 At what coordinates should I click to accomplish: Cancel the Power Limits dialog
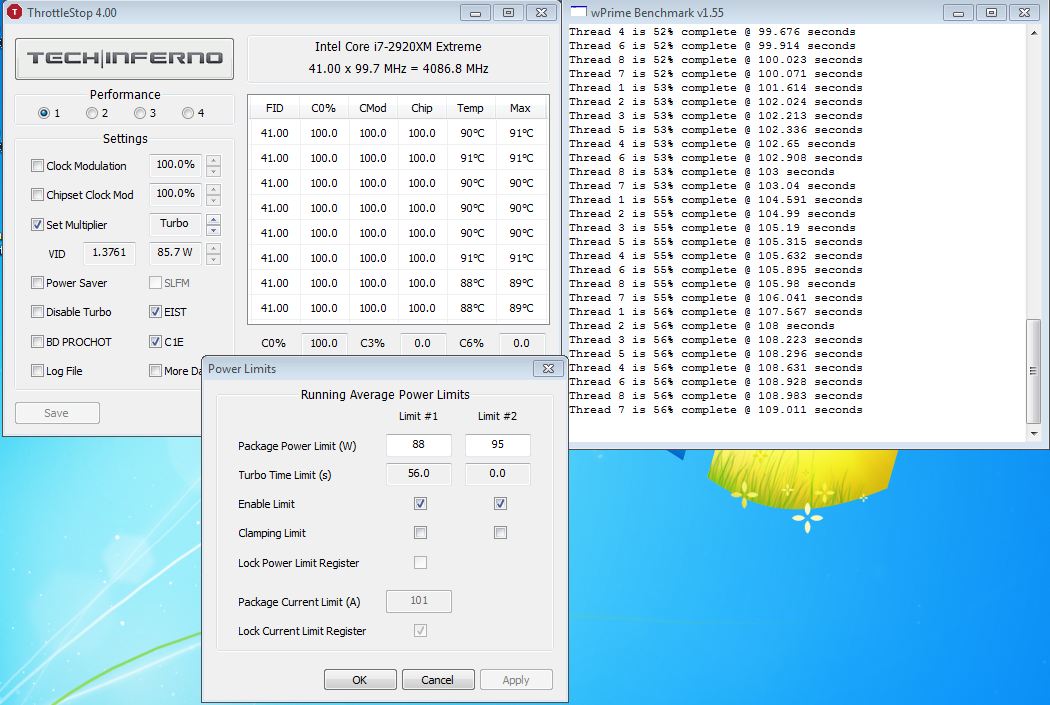438,680
